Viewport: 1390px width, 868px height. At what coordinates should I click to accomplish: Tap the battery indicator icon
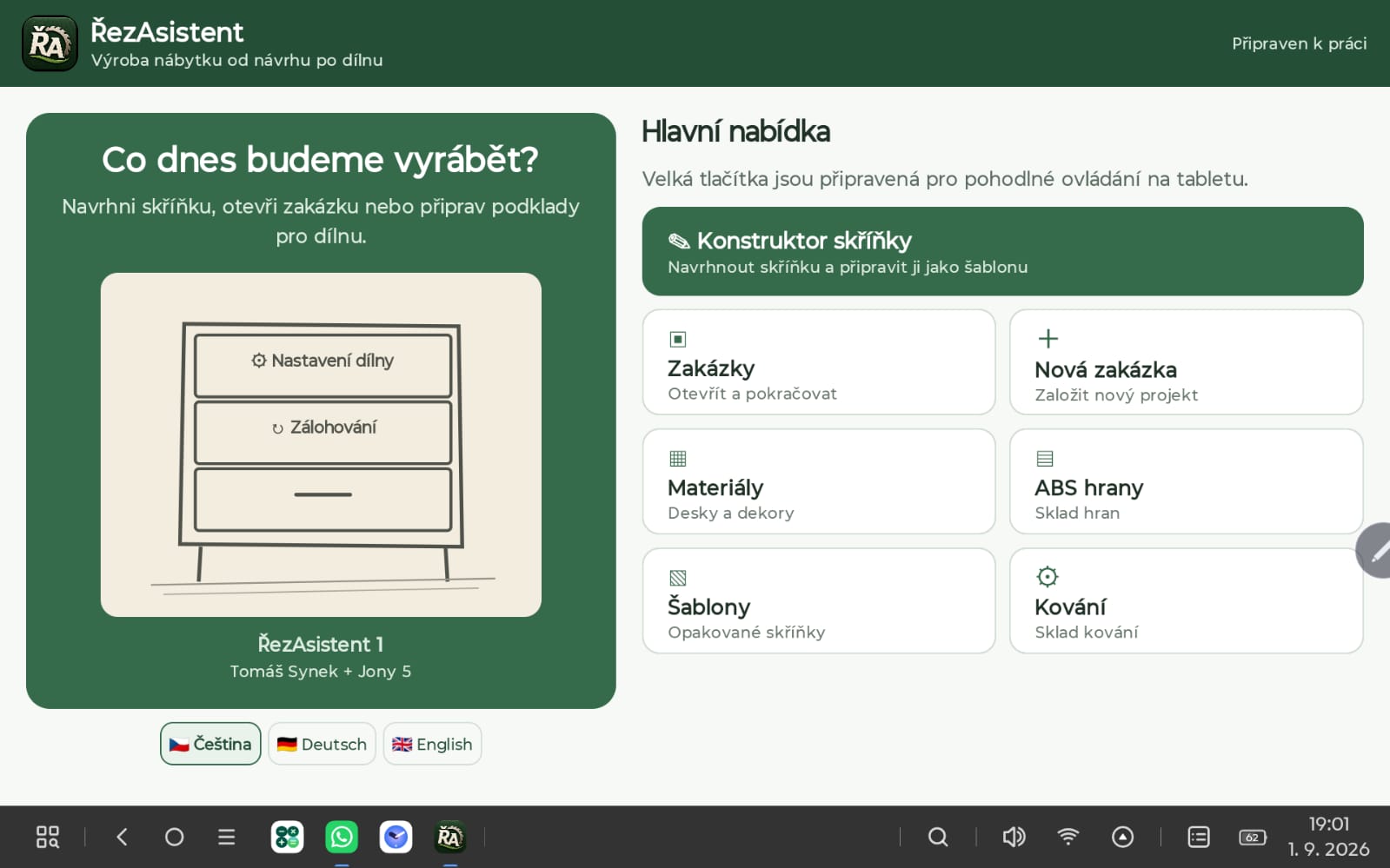(1253, 838)
